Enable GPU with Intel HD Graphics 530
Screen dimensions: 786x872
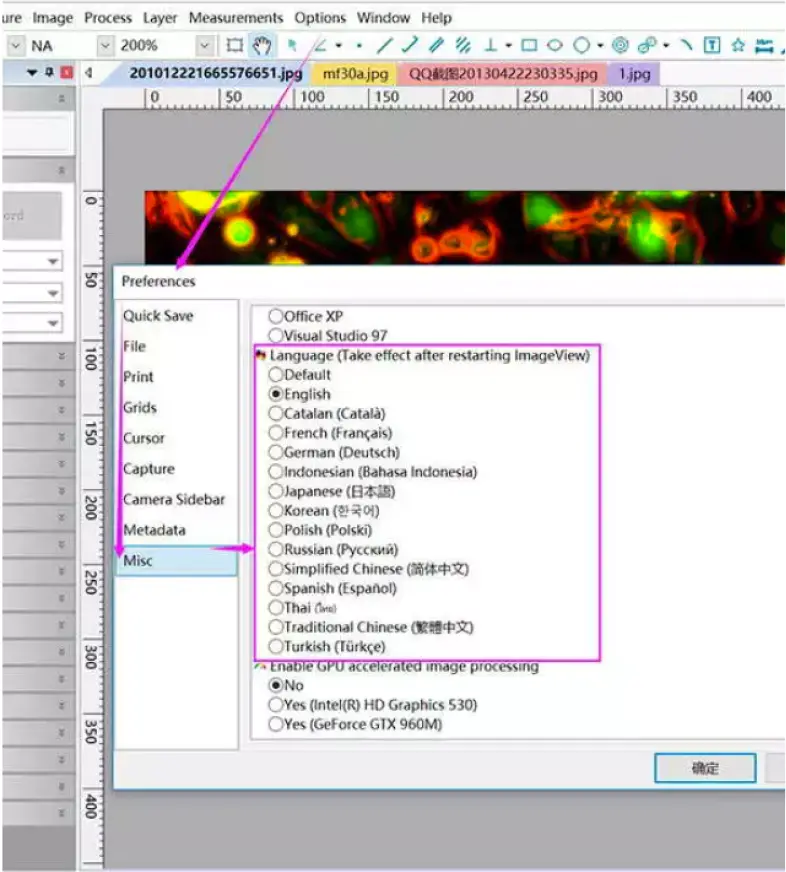click(276, 705)
